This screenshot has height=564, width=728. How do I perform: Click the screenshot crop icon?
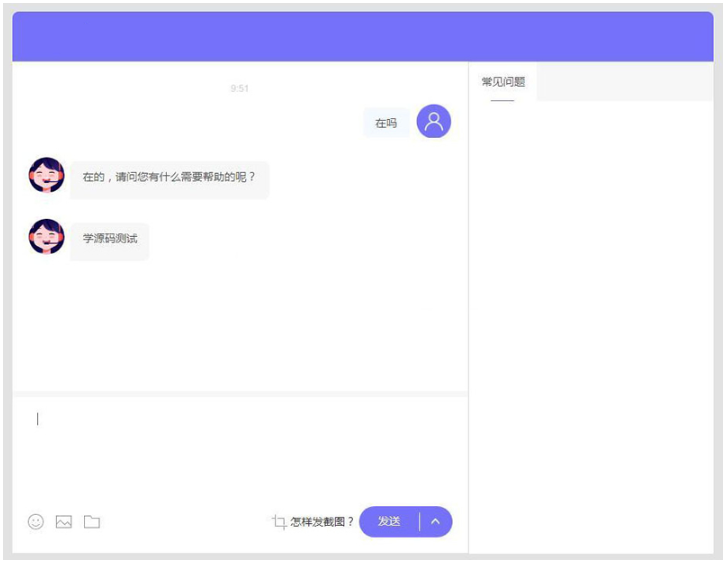(x=279, y=522)
